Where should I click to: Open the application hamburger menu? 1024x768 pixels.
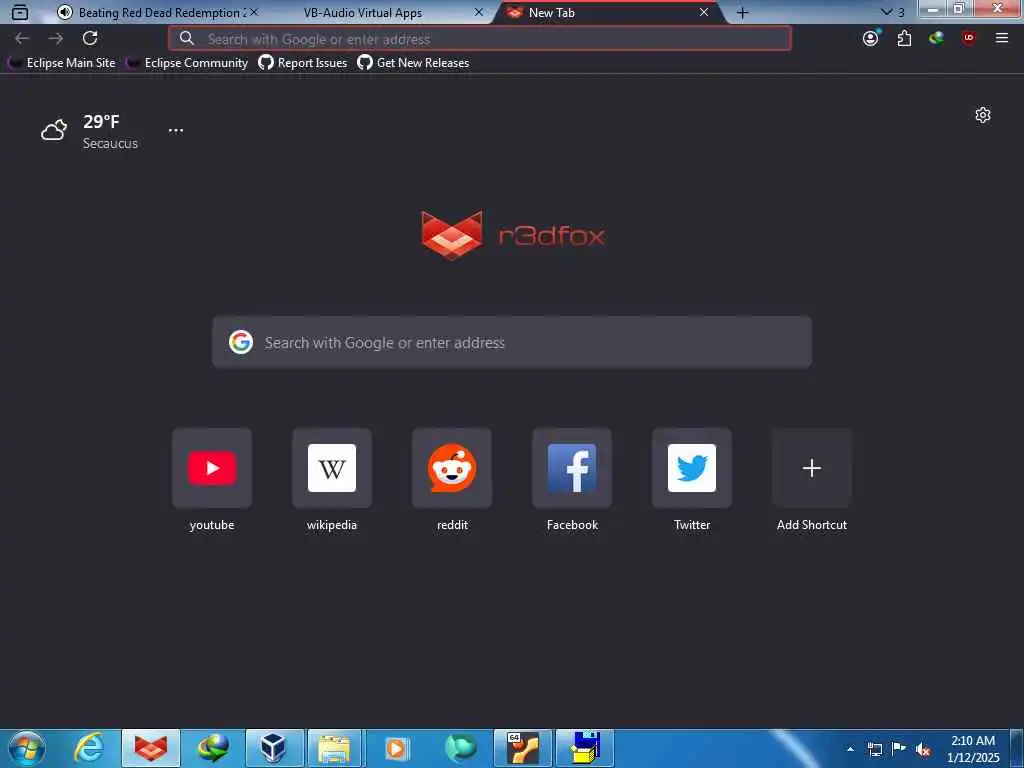click(x=1002, y=39)
